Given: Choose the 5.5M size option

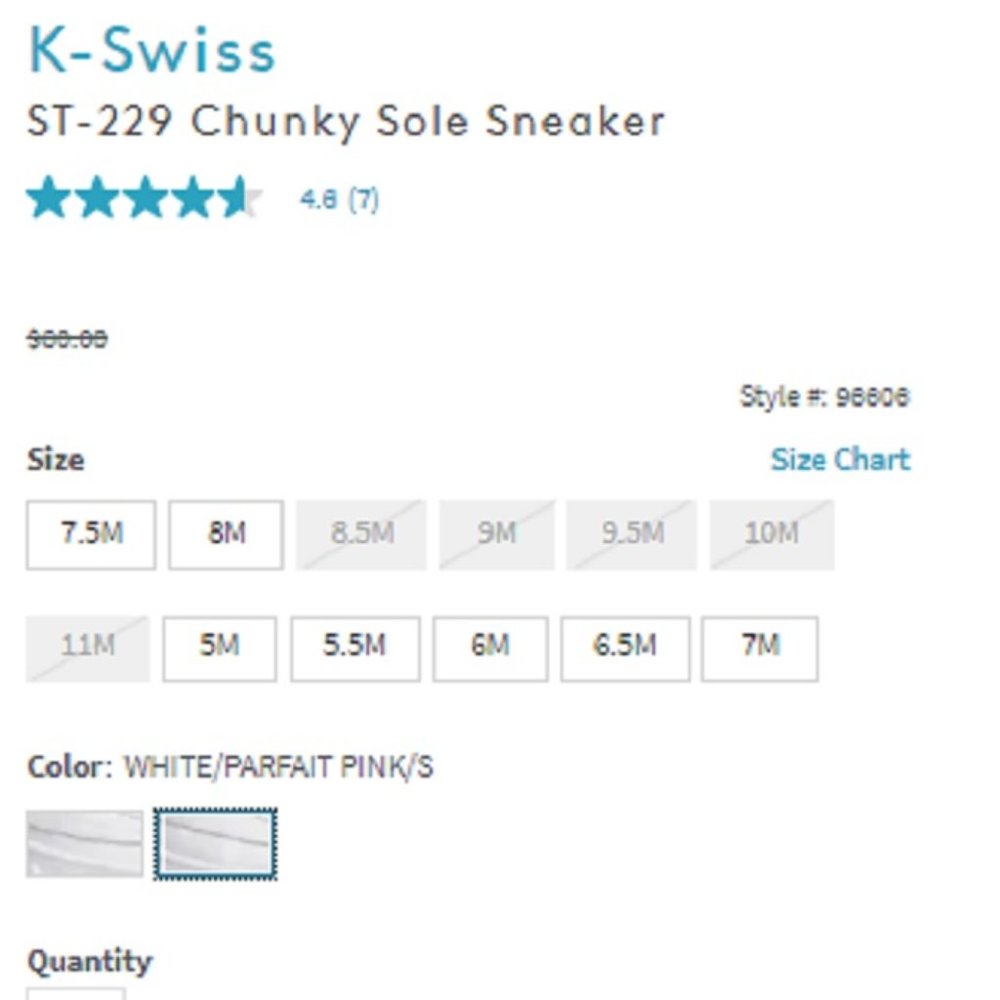Looking at the screenshot, I should 354,648.
